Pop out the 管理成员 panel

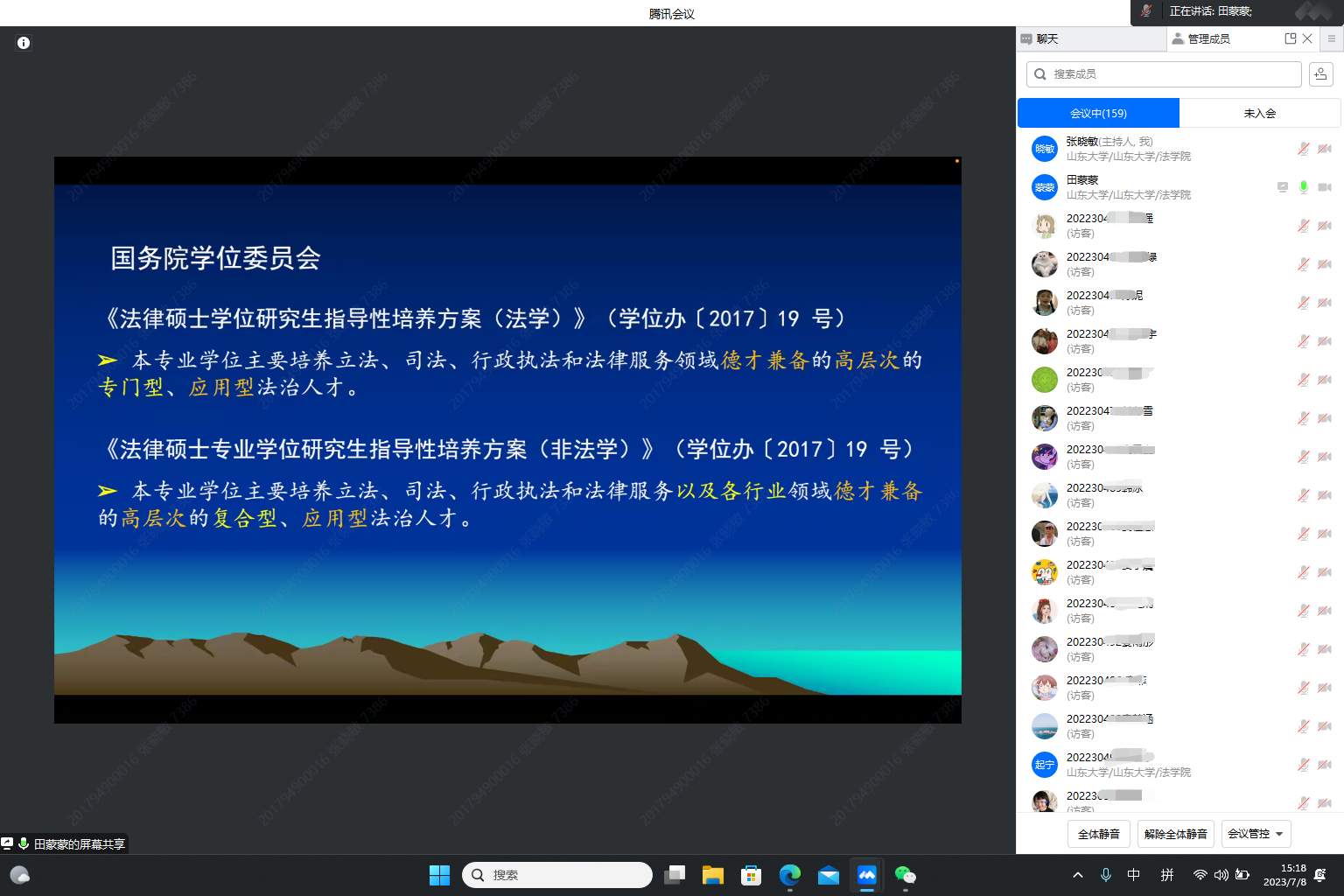(1290, 38)
